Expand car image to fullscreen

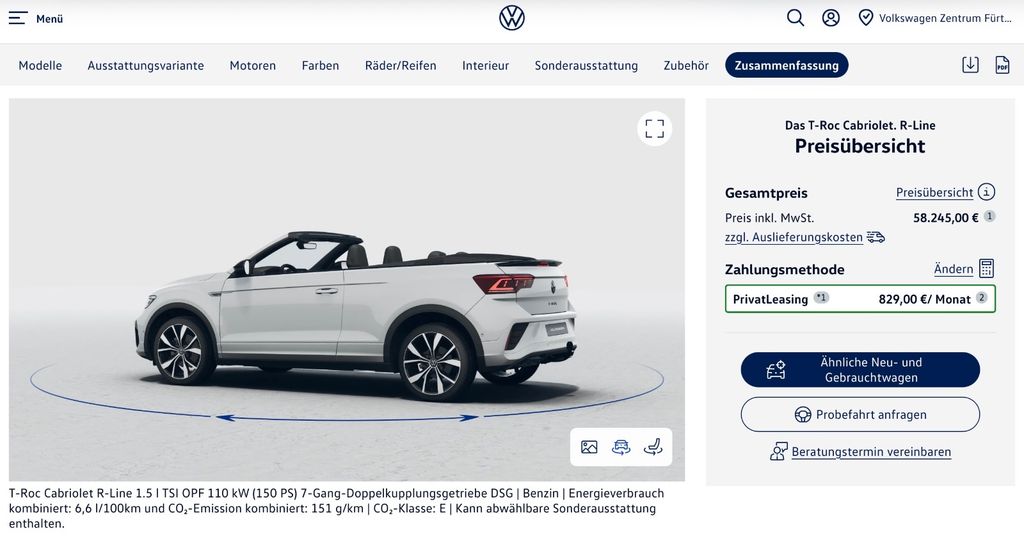(654, 129)
